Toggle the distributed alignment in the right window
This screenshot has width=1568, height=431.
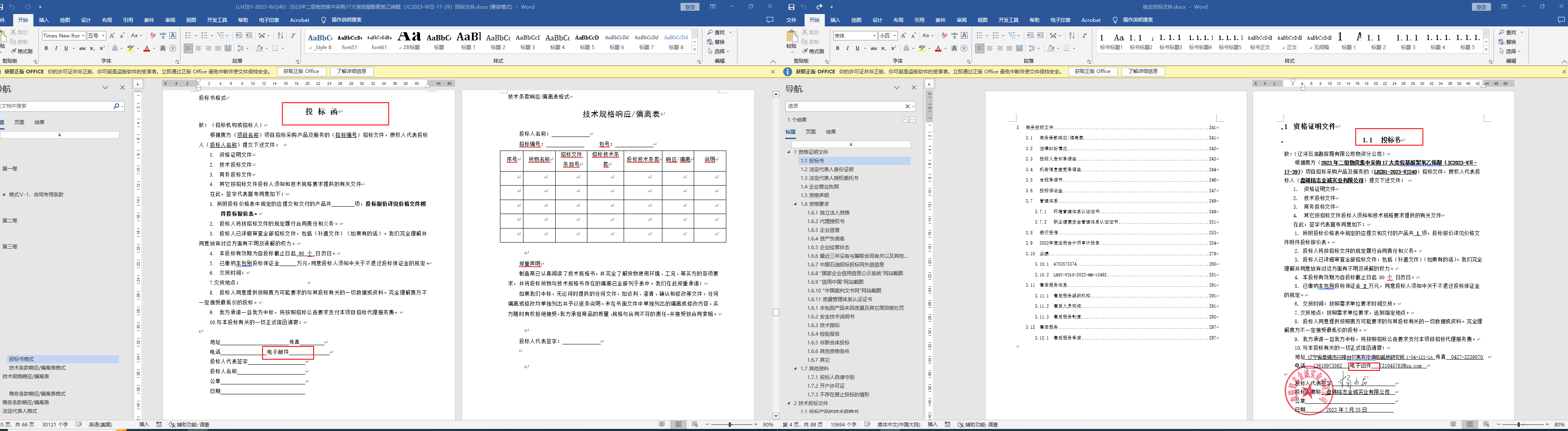tap(1019, 48)
